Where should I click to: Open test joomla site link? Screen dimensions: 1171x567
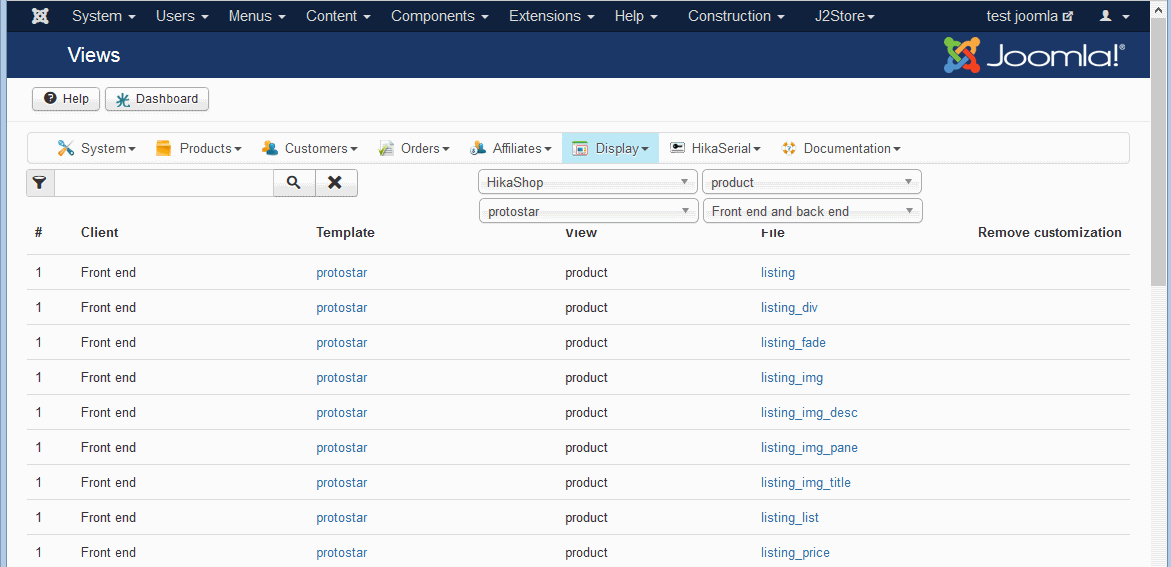(x=1030, y=16)
